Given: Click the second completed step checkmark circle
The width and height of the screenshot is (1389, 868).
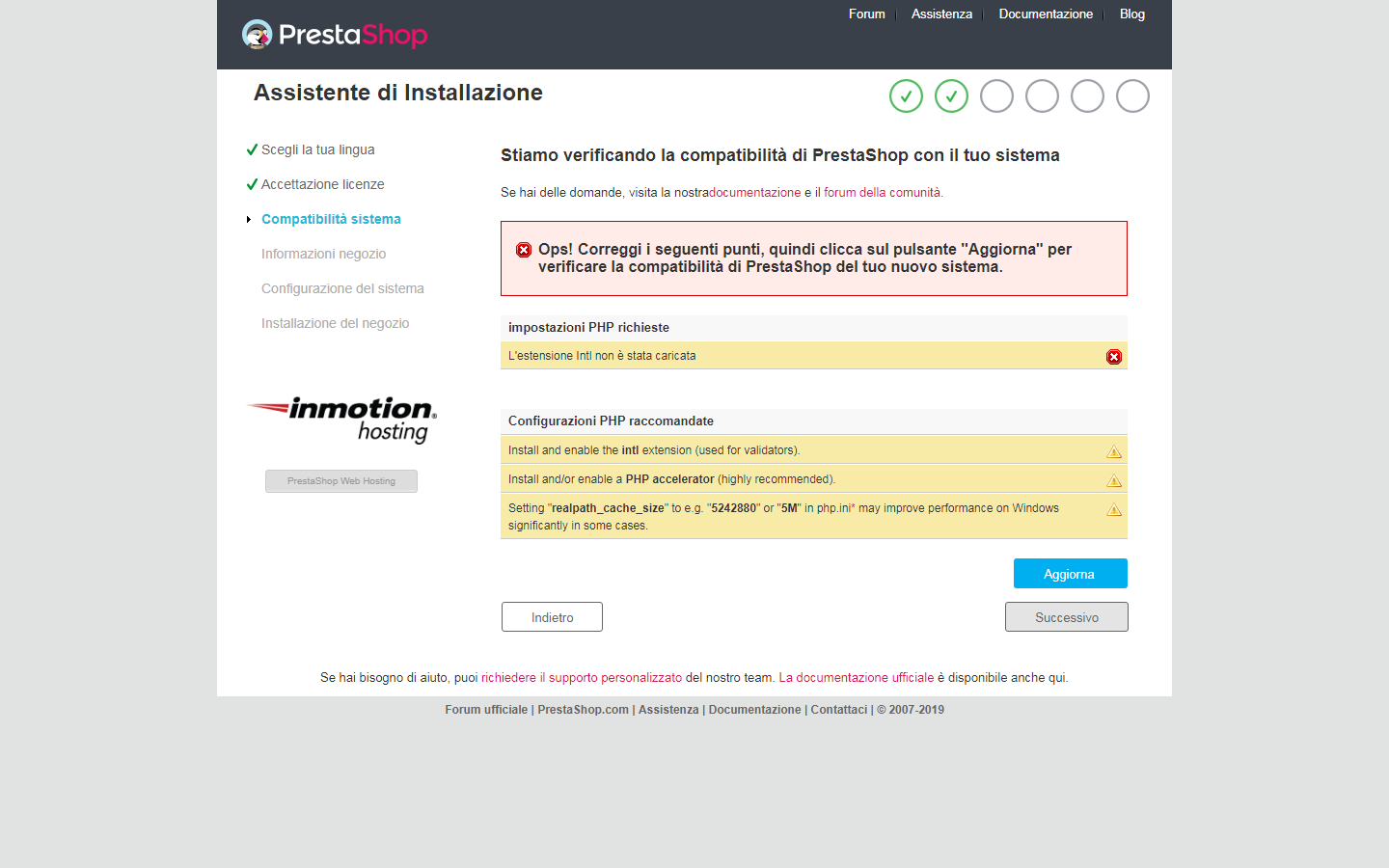Looking at the screenshot, I should pos(951,96).
